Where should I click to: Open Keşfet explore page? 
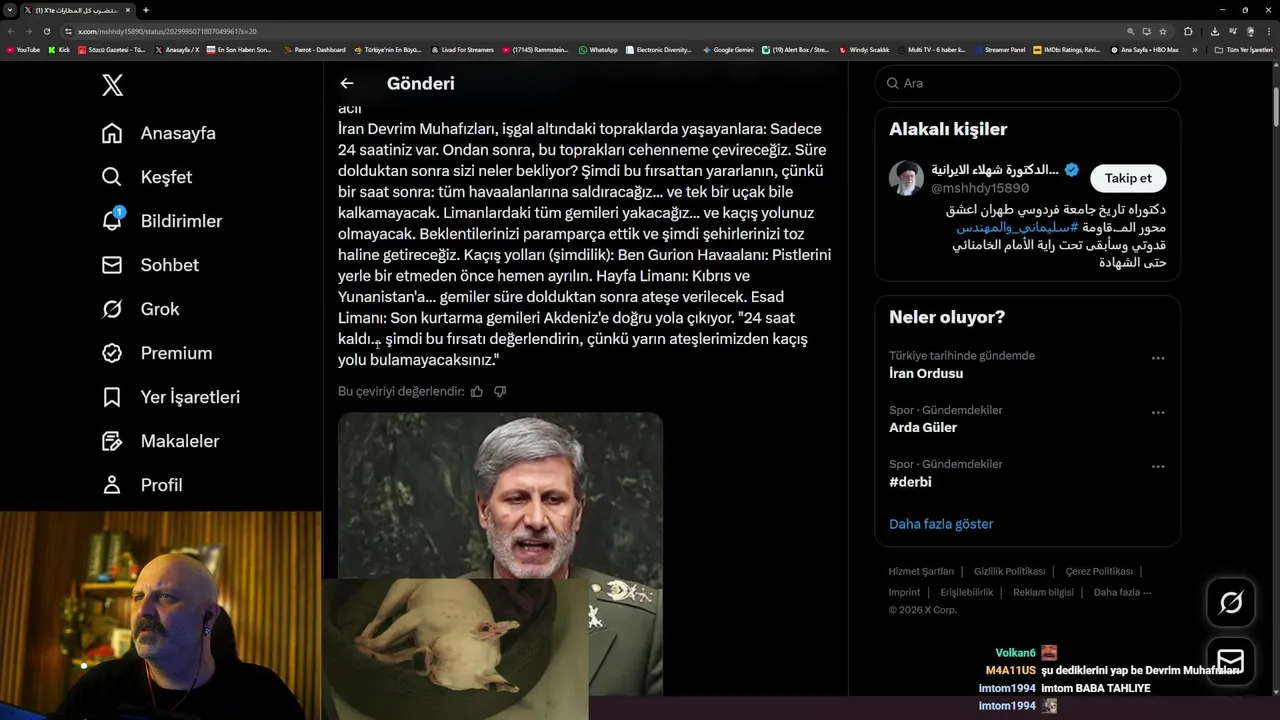[147, 177]
